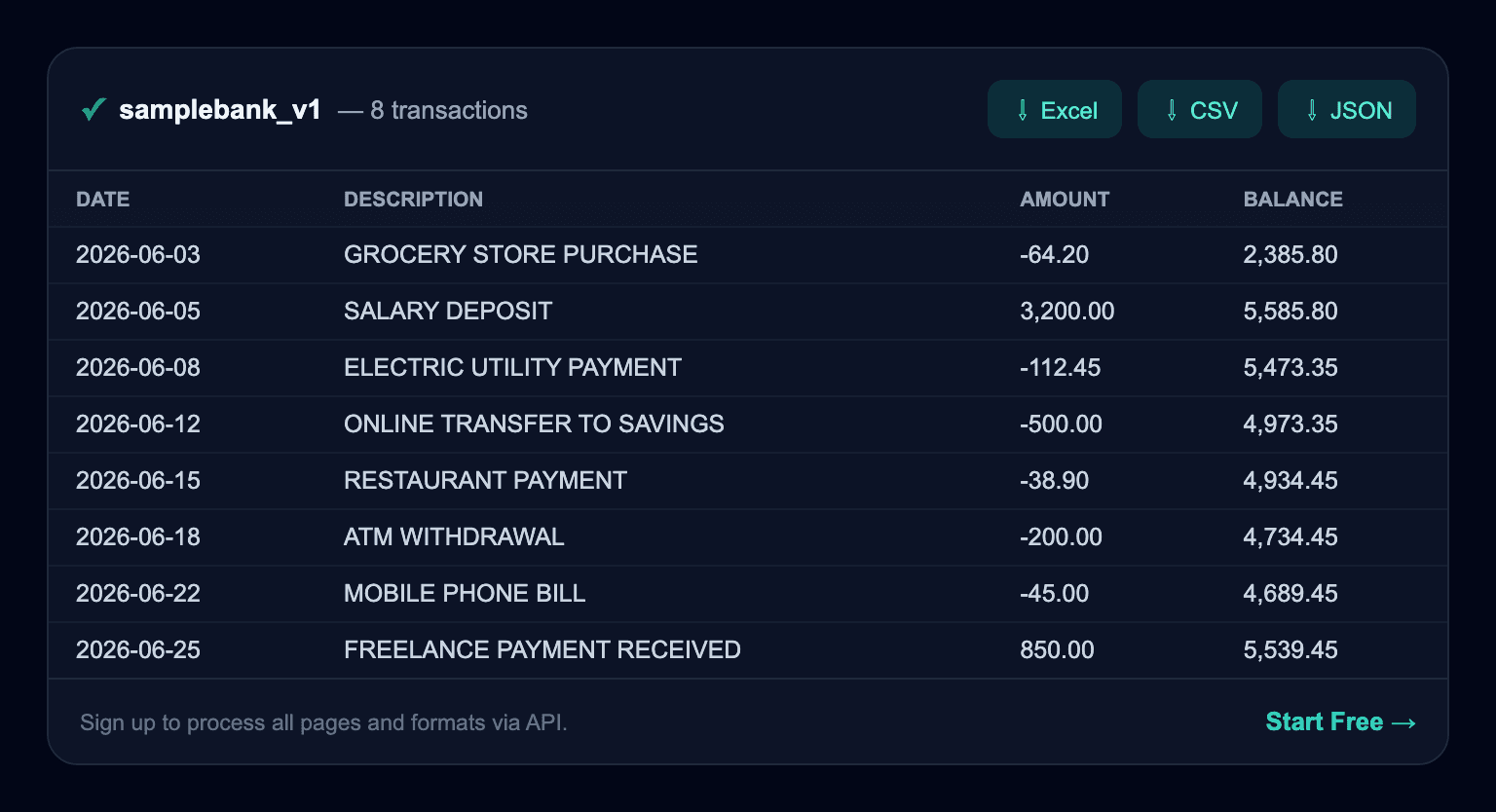Select the SALARY DEPOSIT row
Image resolution: width=1496 pixels, height=812 pixels.
click(748, 312)
